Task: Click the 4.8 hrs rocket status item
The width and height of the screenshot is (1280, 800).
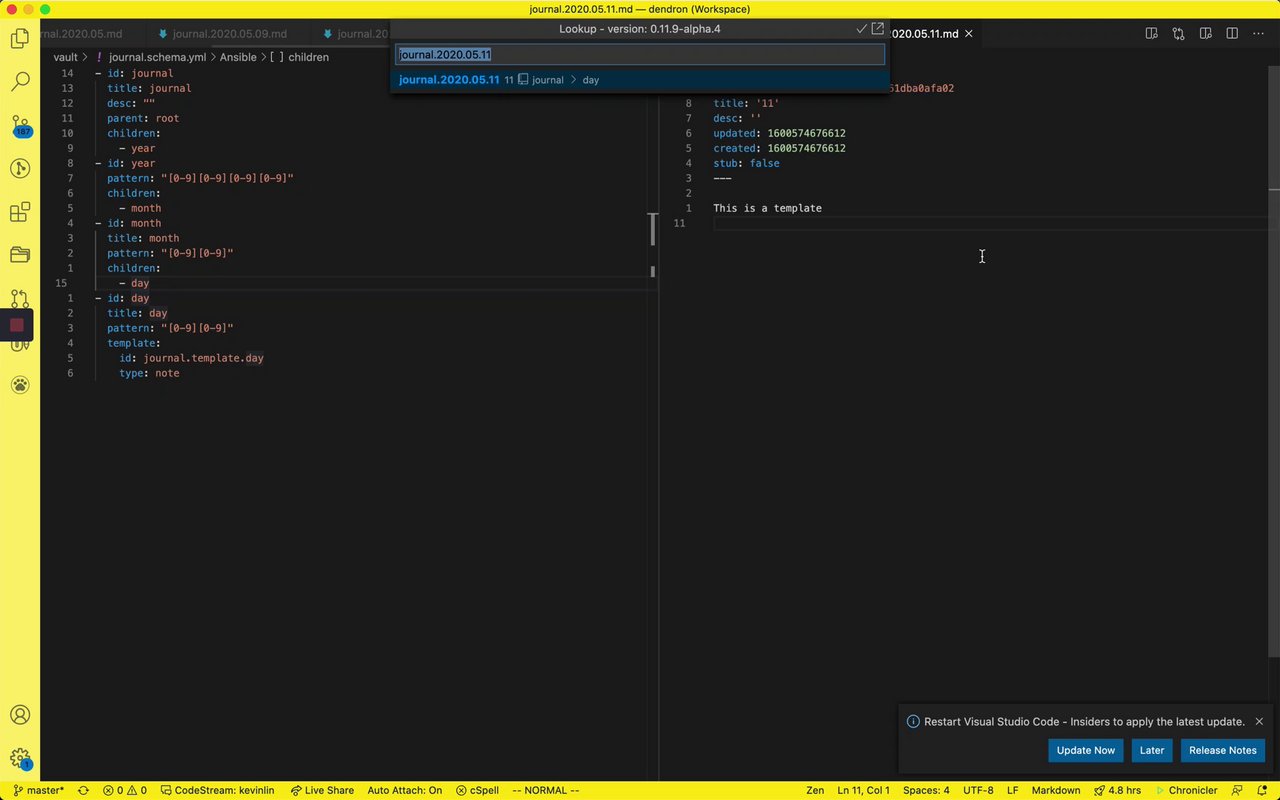Action: (x=1117, y=790)
